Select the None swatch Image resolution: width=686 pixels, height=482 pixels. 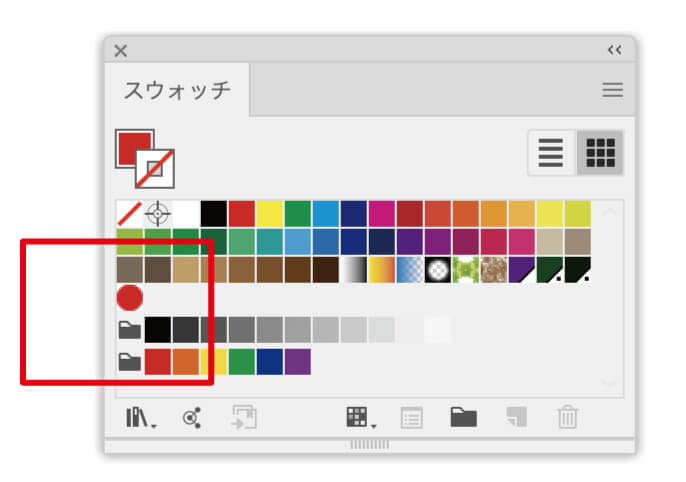click(130, 213)
